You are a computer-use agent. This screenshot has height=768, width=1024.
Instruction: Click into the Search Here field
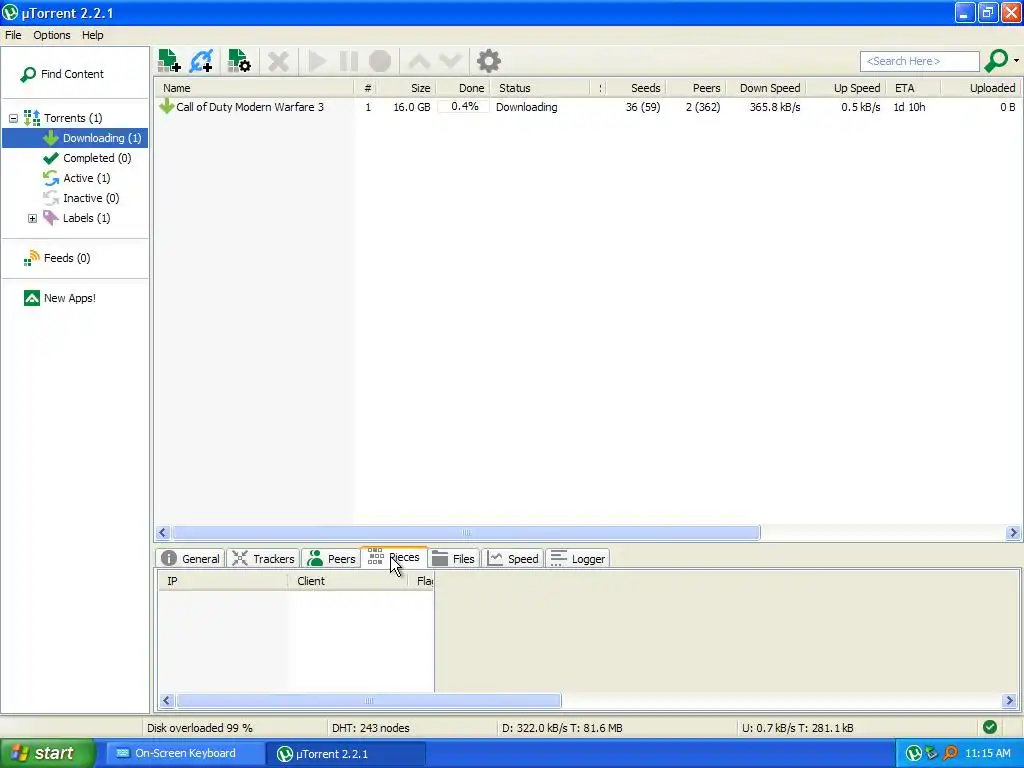pos(920,61)
